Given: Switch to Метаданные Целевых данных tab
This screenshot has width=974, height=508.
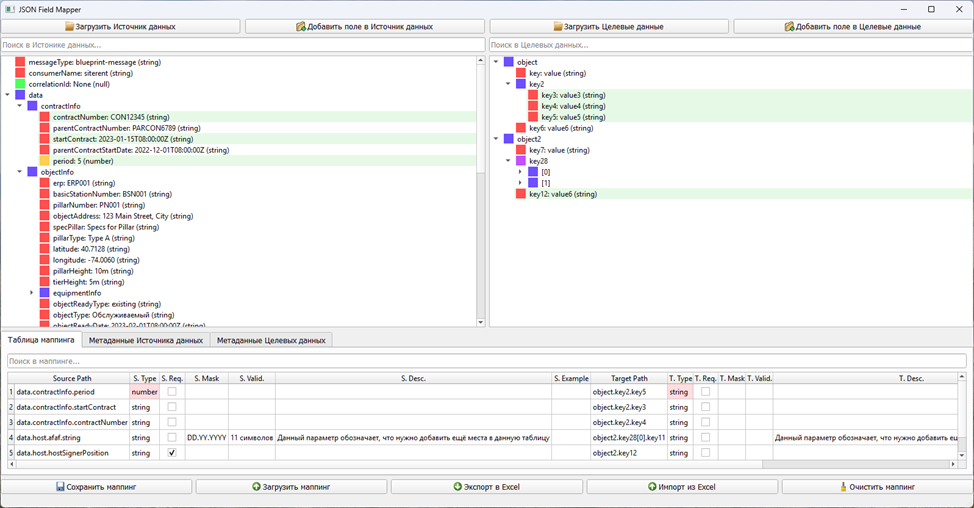Looking at the screenshot, I should [271, 340].
